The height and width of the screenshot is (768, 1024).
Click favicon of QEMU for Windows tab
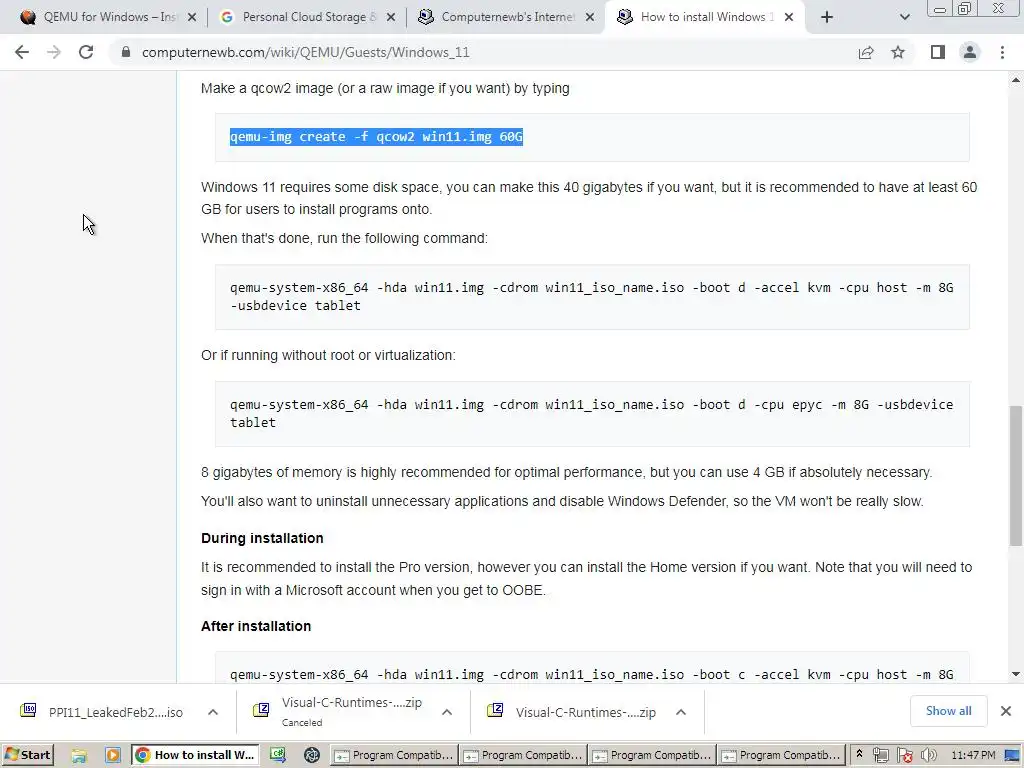point(27,17)
